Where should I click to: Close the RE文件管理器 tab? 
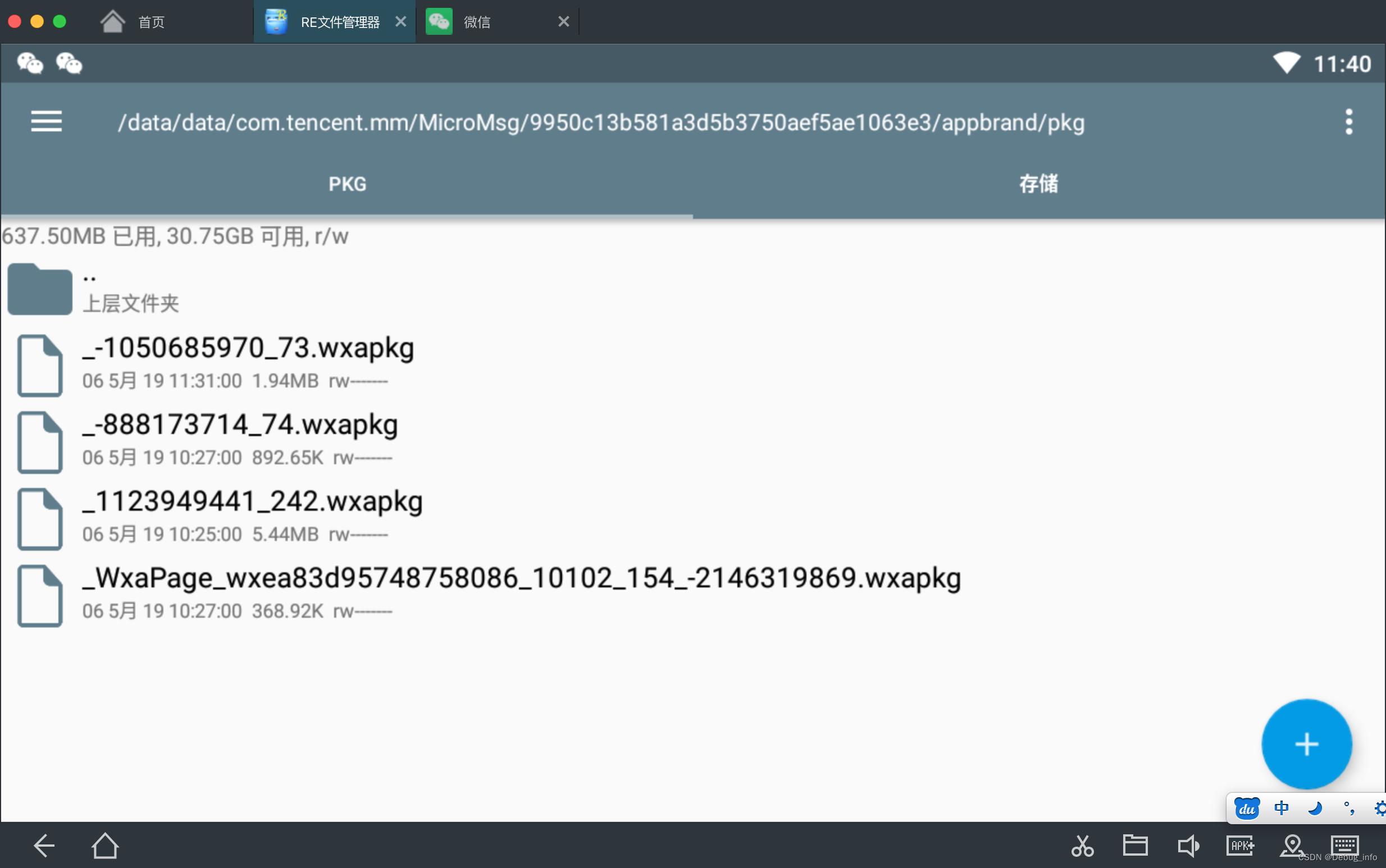pyautogui.click(x=401, y=22)
